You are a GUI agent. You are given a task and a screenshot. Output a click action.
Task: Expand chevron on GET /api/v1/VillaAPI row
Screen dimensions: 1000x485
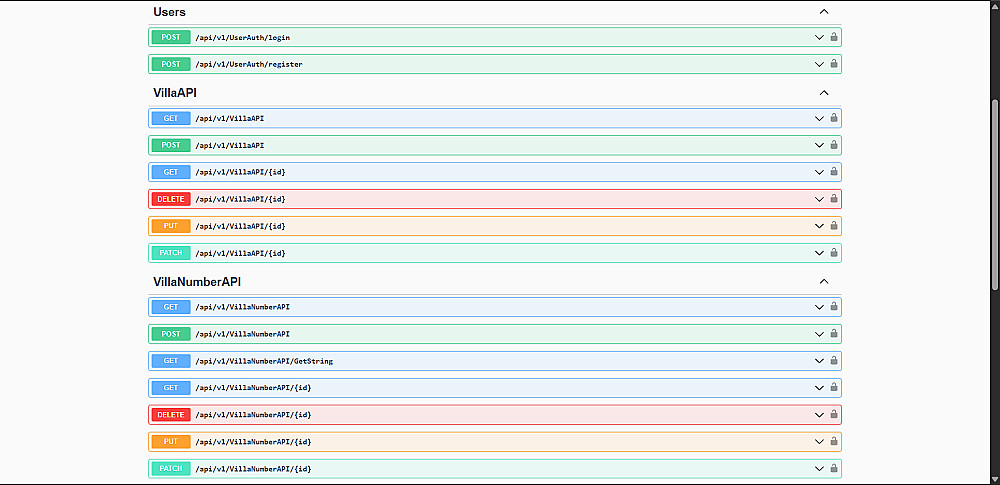(820, 118)
